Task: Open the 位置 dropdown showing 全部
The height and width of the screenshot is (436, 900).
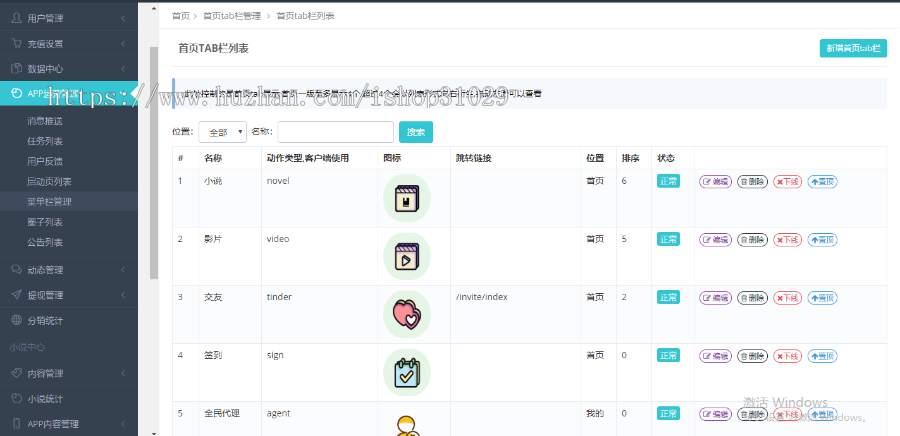Action: 222,132
